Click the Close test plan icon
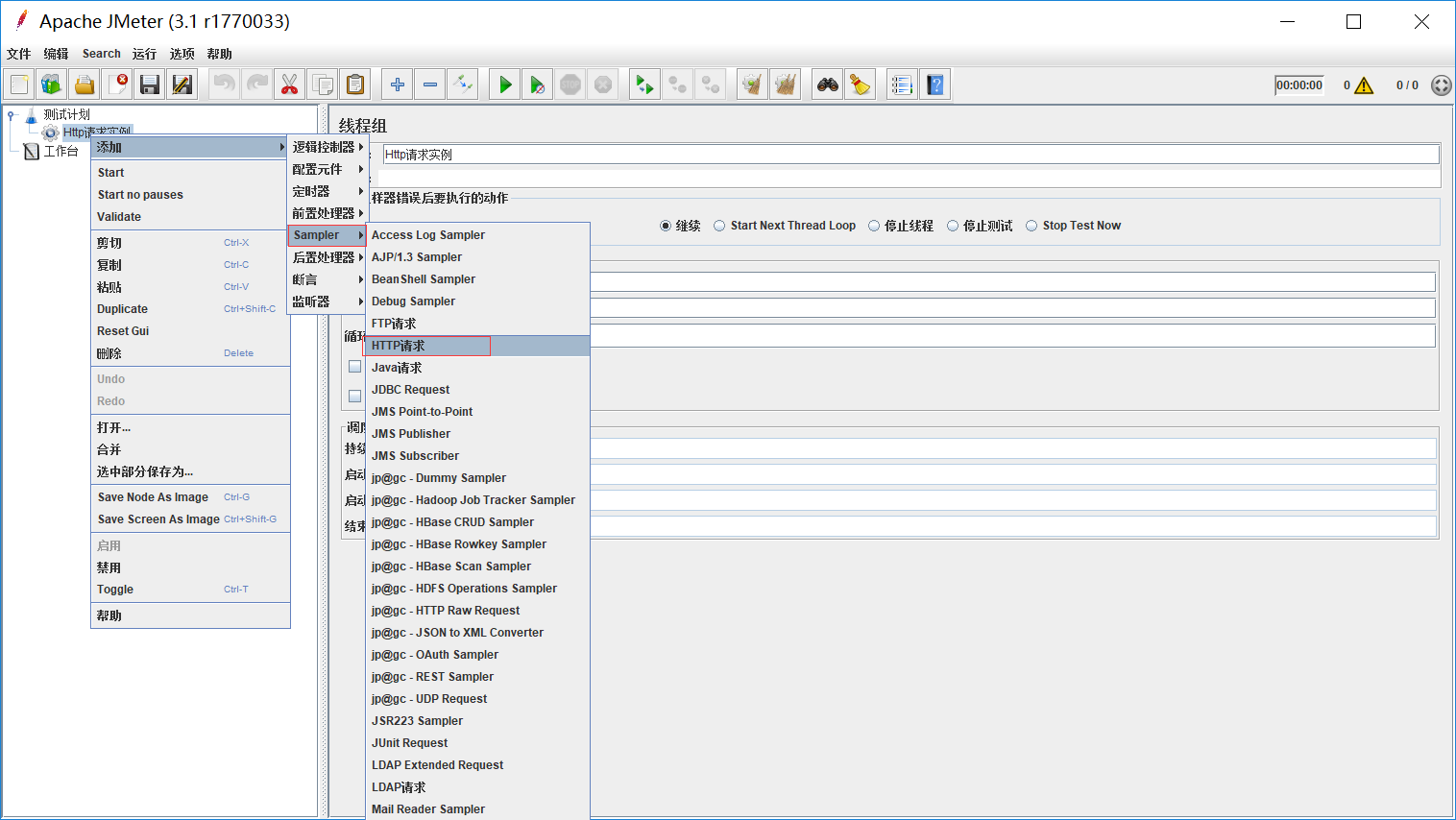1456x820 pixels. coord(117,84)
